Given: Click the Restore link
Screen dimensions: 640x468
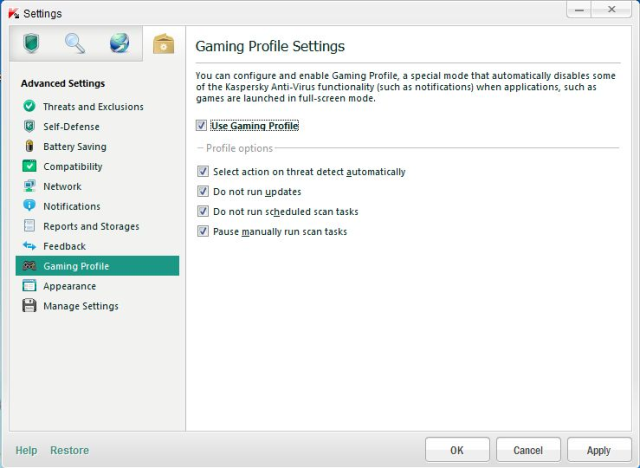Looking at the screenshot, I should click(69, 451).
